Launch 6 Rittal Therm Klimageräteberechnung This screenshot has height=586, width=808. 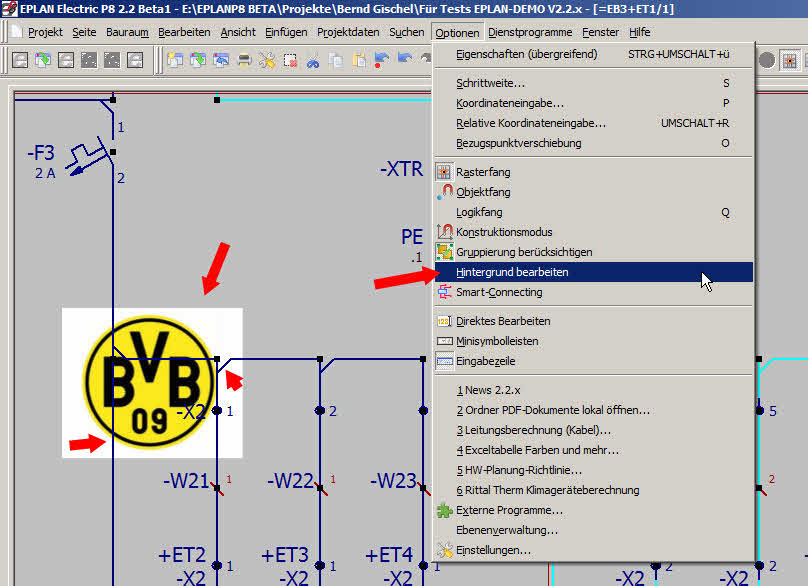point(594,491)
